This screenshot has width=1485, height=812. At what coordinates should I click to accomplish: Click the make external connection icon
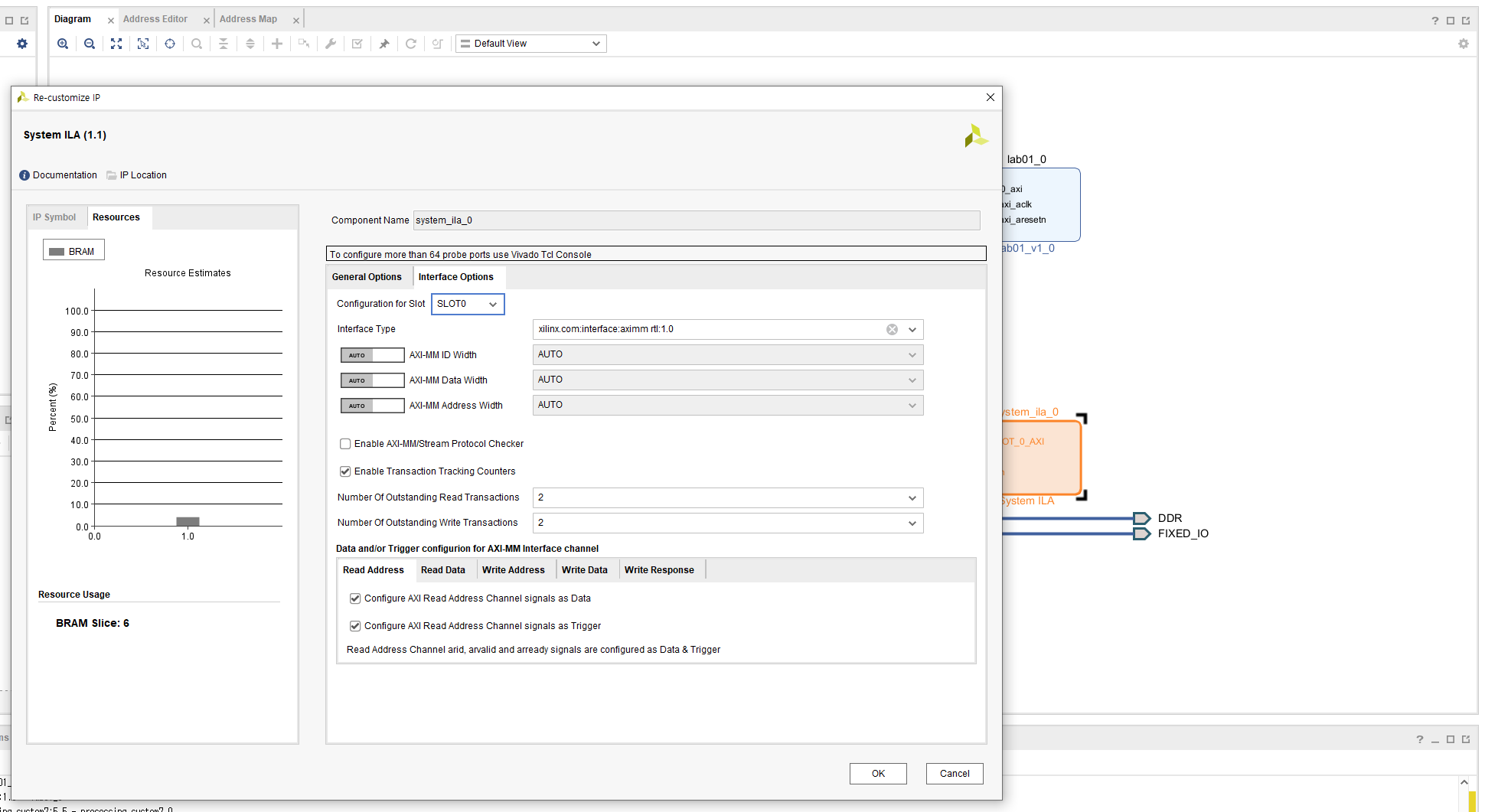304,44
